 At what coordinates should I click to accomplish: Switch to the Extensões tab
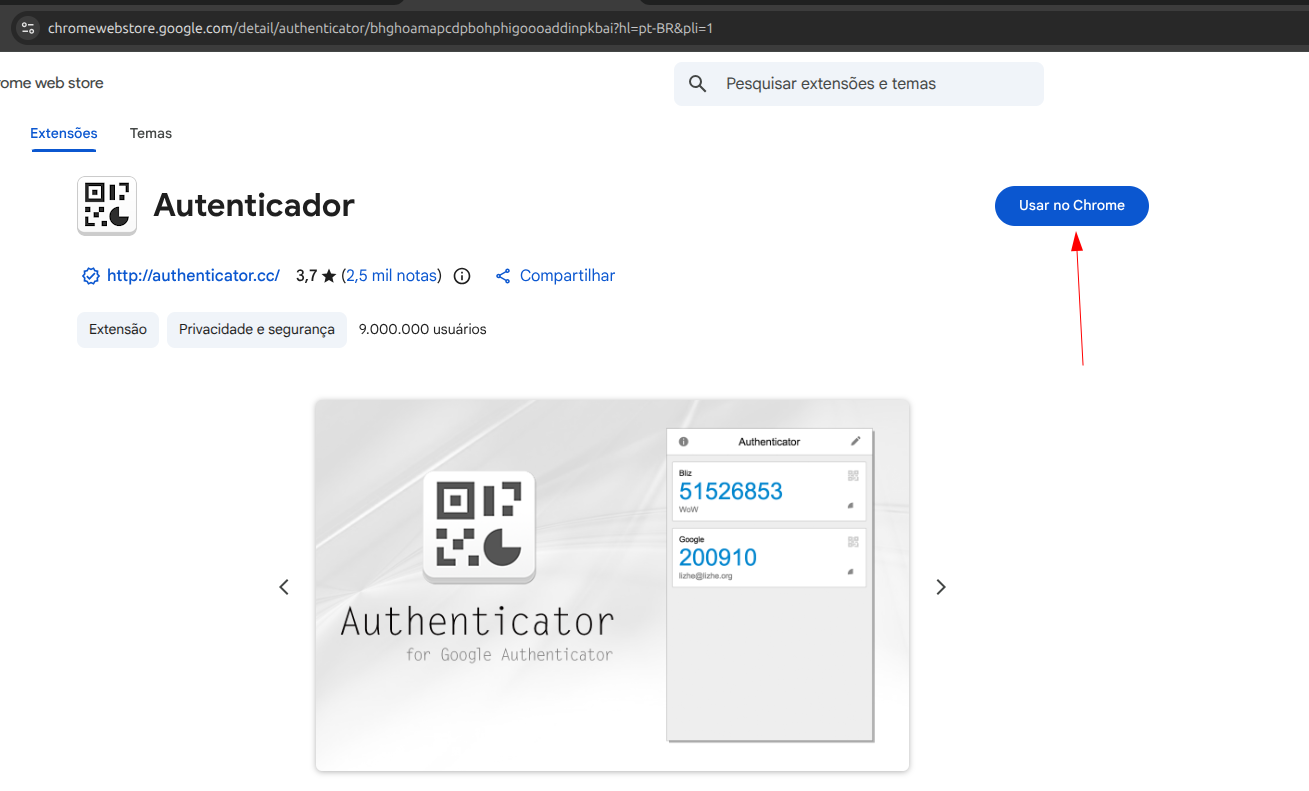[x=64, y=133]
